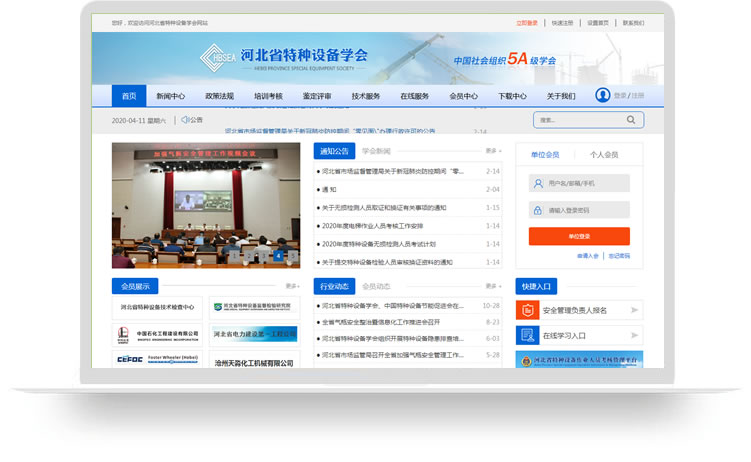
Task: Click the arrow icon on 安全管理负责人报名 row
Action: (634, 310)
